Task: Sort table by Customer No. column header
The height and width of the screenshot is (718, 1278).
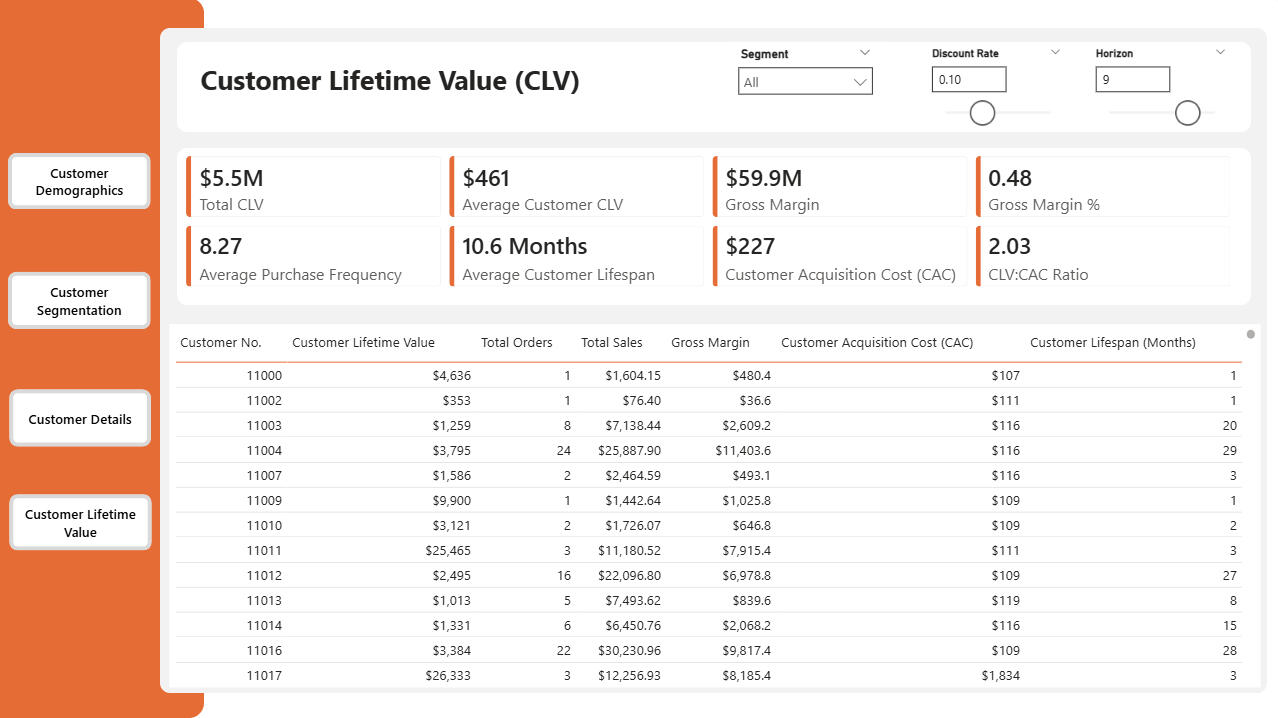Action: (221, 343)
